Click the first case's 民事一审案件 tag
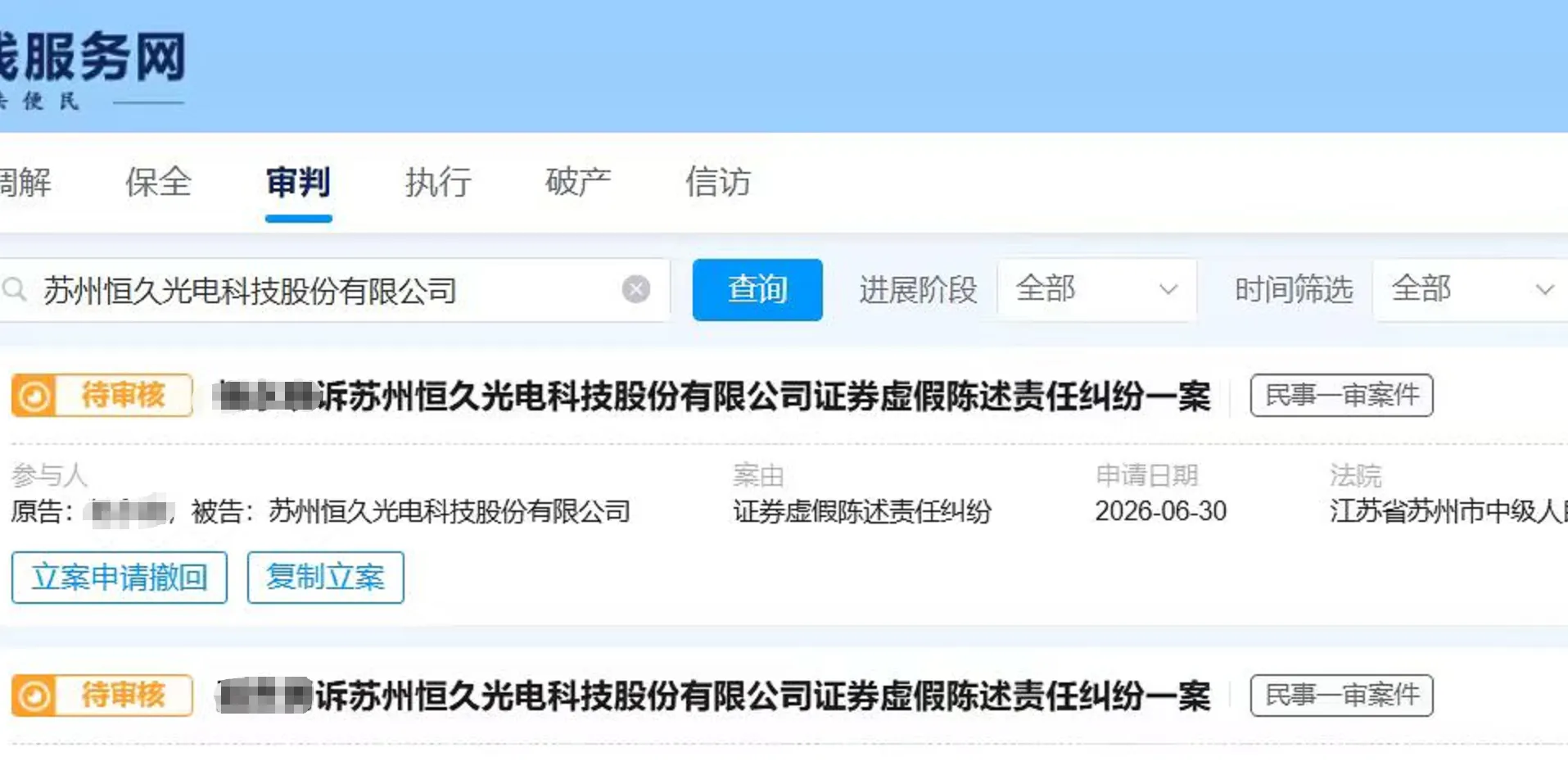The width and height of the screenshot is (1568, 766). [x=1341, y=396]
